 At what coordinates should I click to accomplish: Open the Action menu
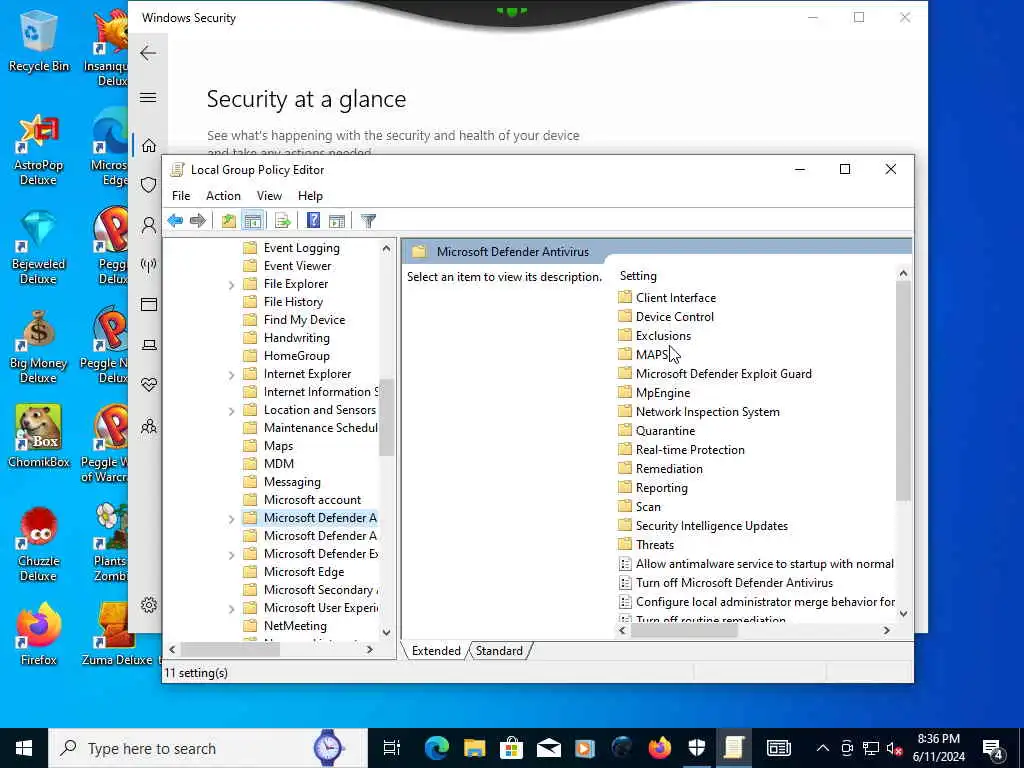click(x=223, y=196)
